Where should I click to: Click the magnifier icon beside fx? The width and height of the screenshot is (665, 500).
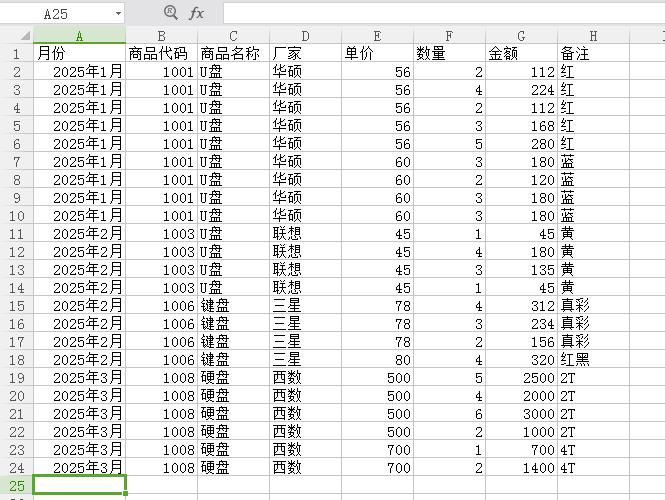pos(169,13)
